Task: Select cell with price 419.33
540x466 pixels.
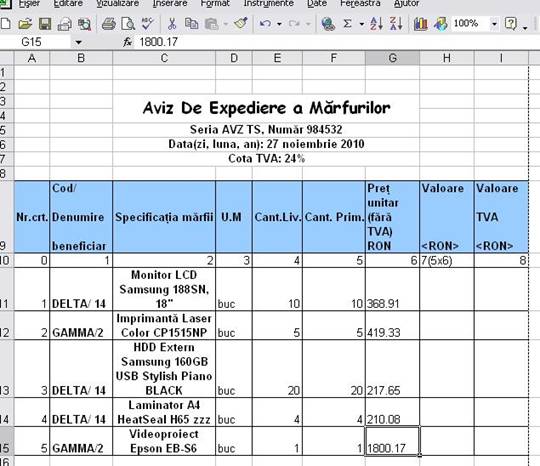Action: point(392,325)
